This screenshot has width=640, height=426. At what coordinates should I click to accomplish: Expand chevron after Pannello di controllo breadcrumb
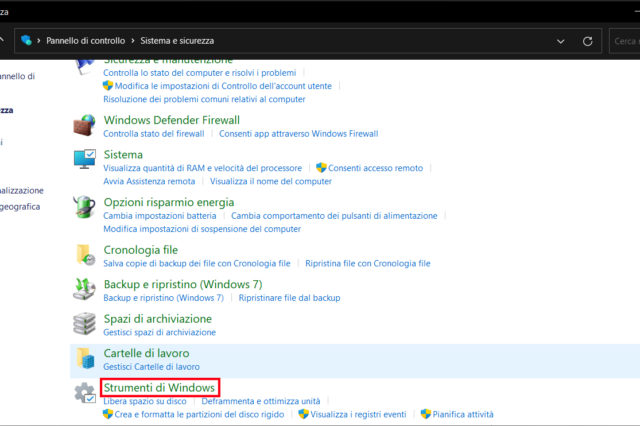[x=132, y=41]
